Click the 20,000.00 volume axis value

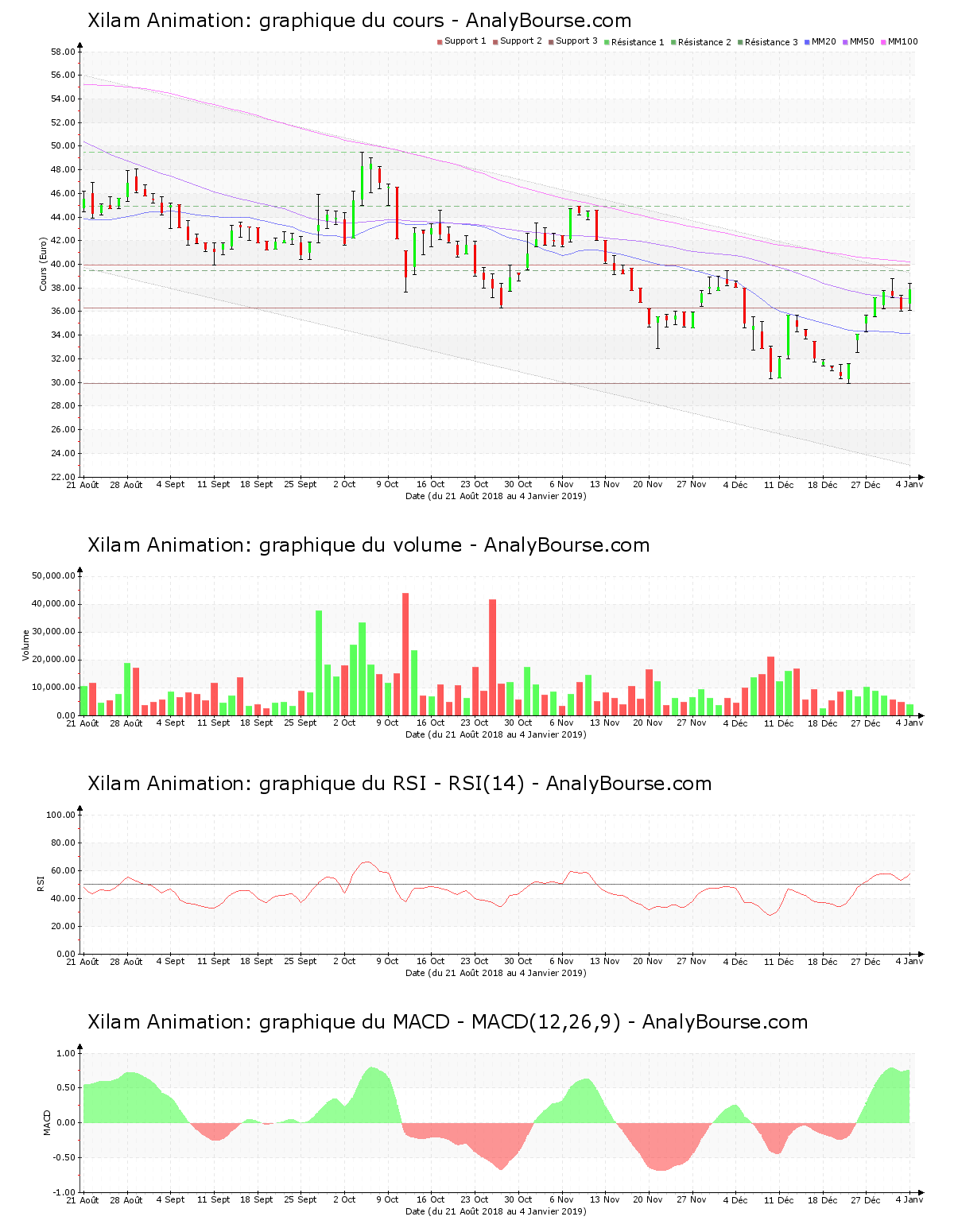tap(53, 660)
